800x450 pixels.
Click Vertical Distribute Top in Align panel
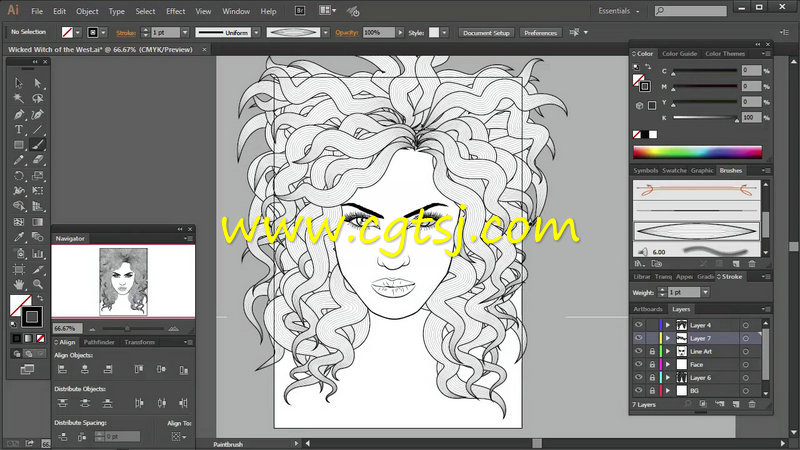click(63, 403)
